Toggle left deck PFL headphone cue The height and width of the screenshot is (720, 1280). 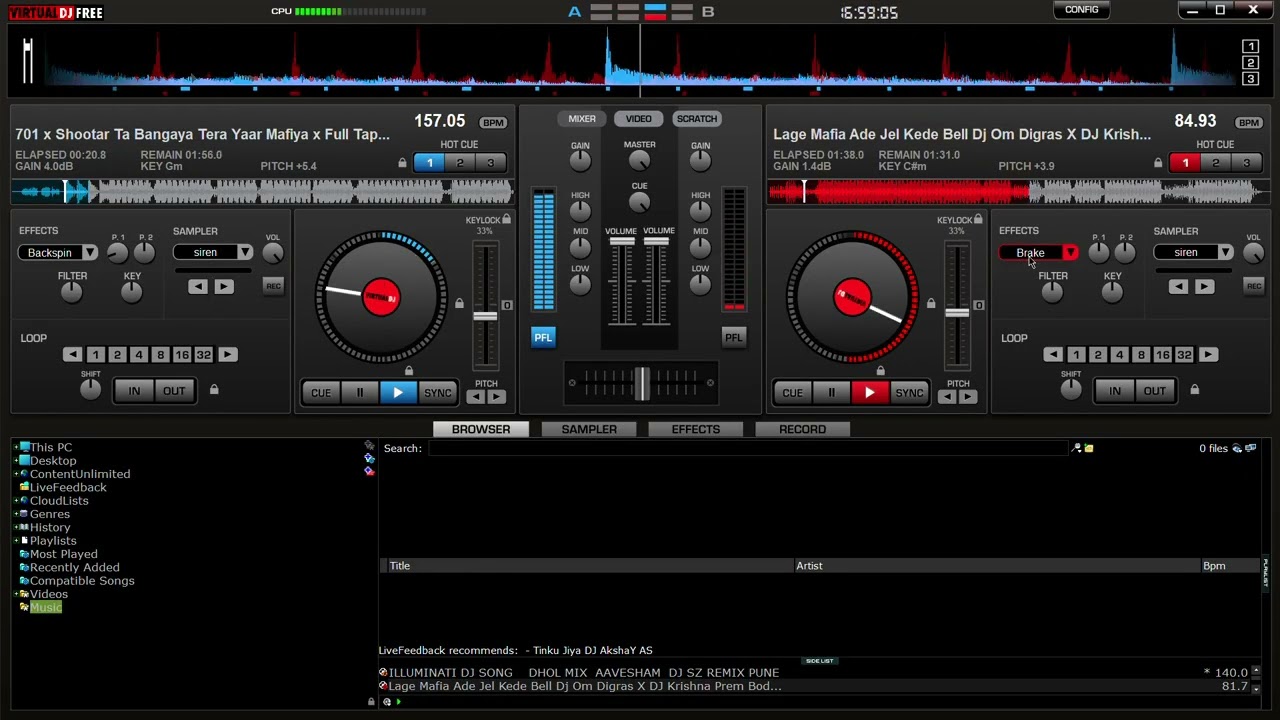tap(542, 338)
